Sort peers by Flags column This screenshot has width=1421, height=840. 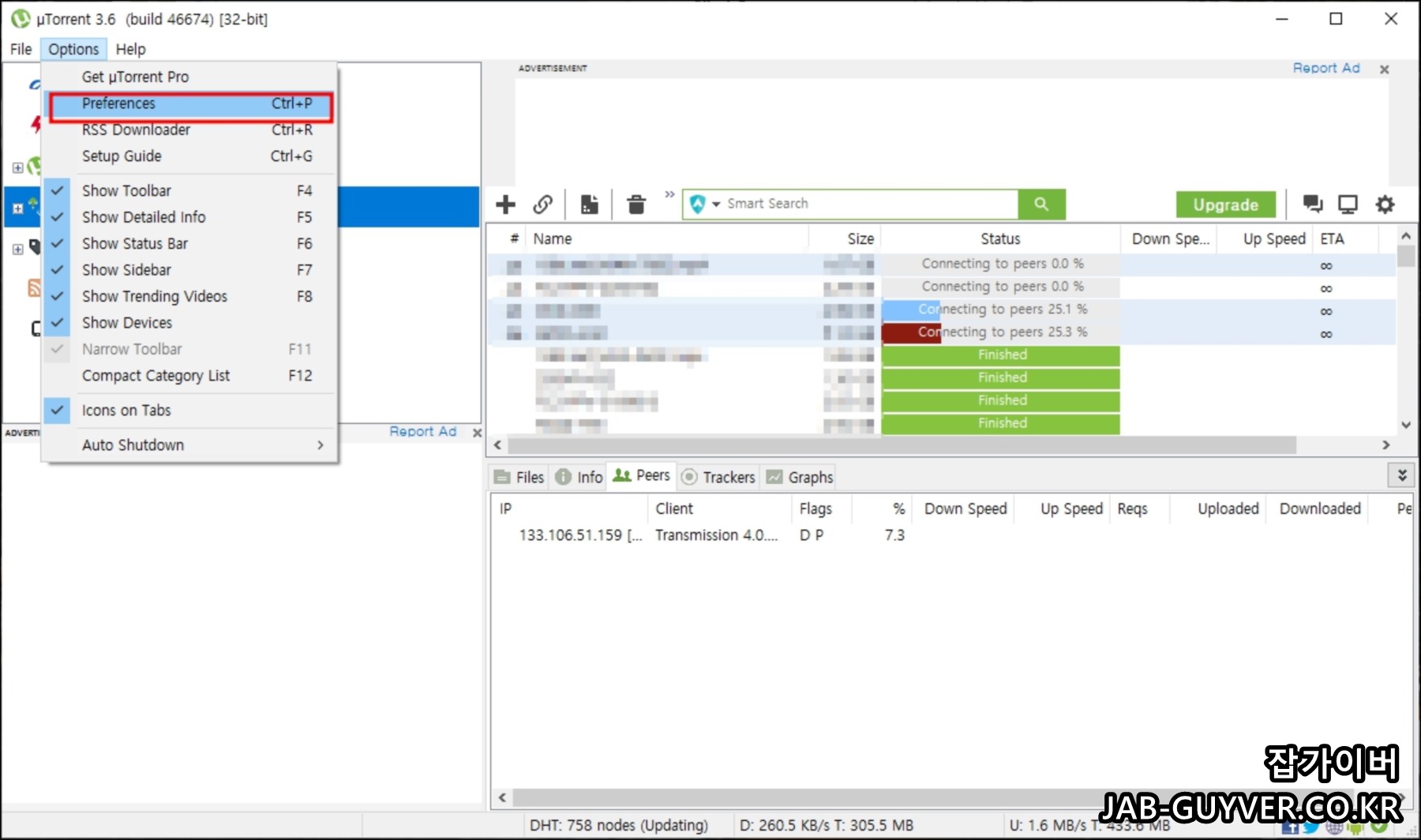pyautogui.click(x=821, y=508)
